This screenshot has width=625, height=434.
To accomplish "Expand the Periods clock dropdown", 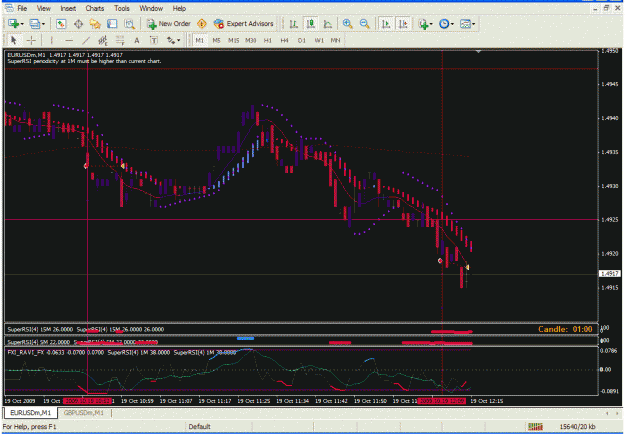I will 452,24.
